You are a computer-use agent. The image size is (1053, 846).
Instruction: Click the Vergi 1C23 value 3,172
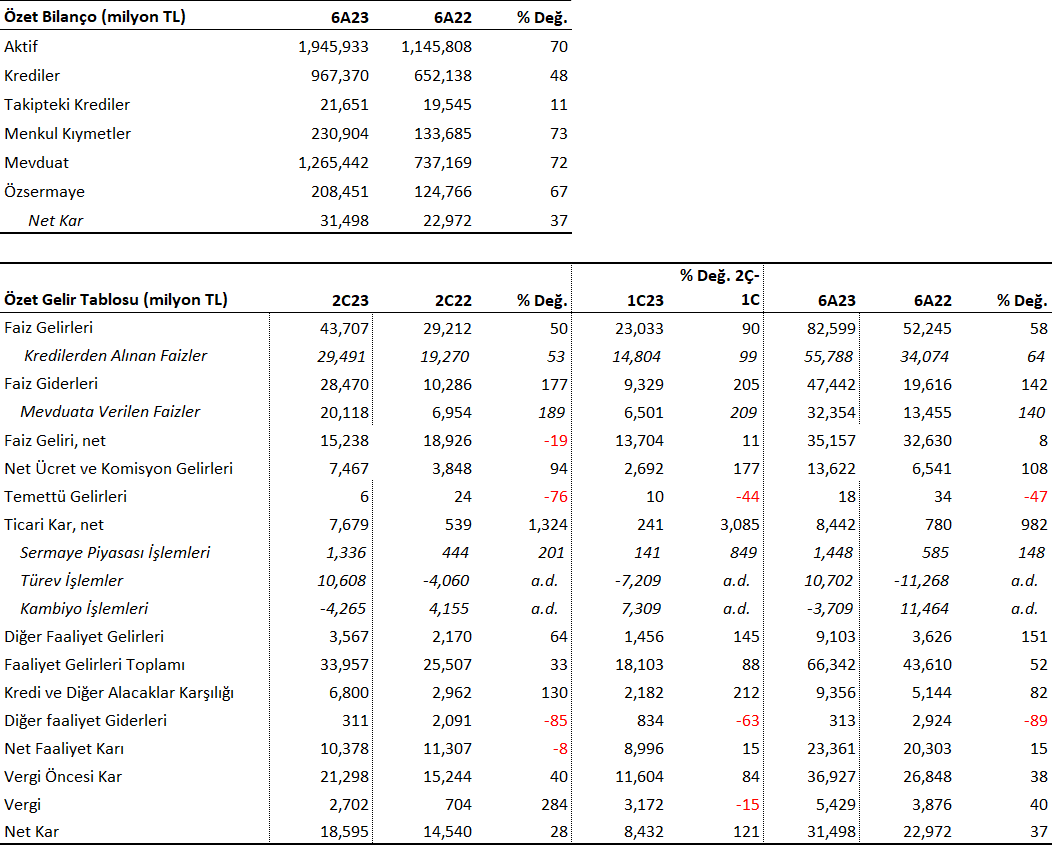coord(643,805)
